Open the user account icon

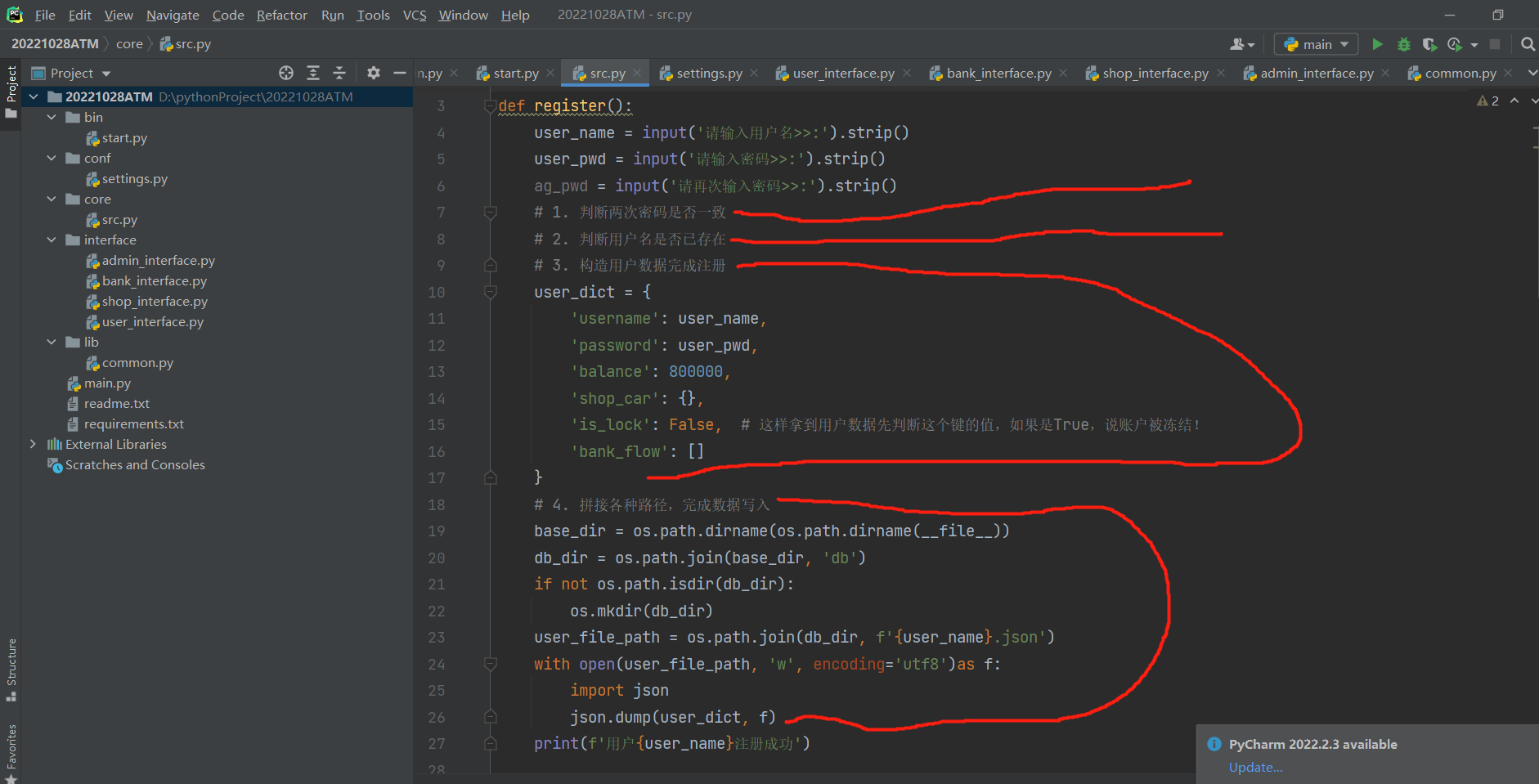[x=1241, y=44]
